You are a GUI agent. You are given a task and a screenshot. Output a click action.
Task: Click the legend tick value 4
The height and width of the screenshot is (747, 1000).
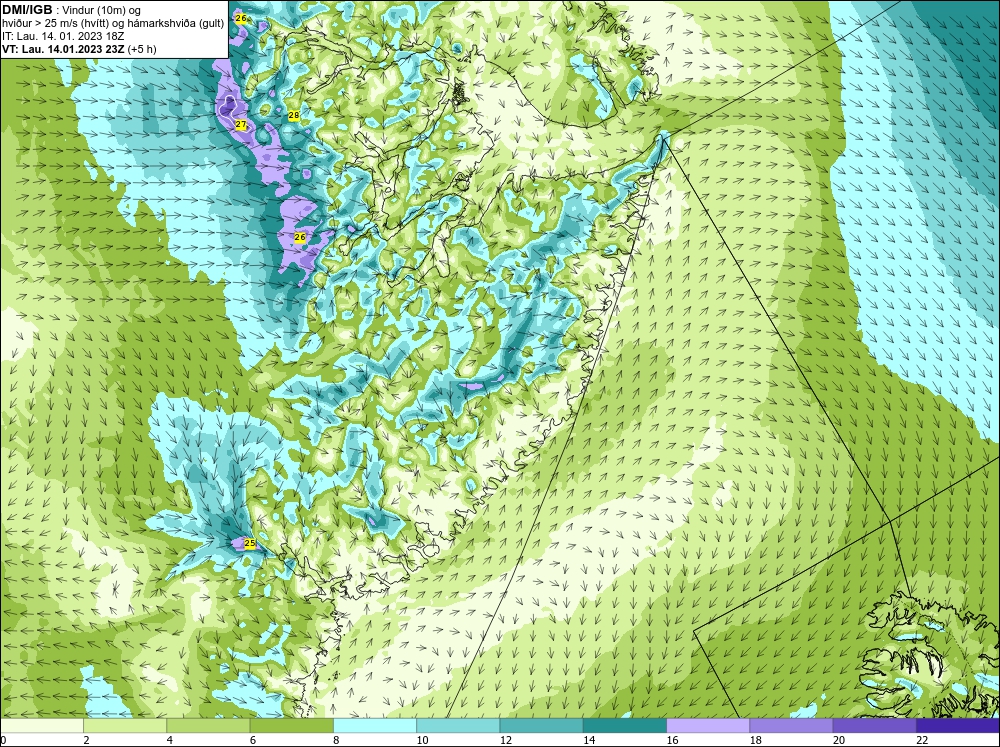170,740
